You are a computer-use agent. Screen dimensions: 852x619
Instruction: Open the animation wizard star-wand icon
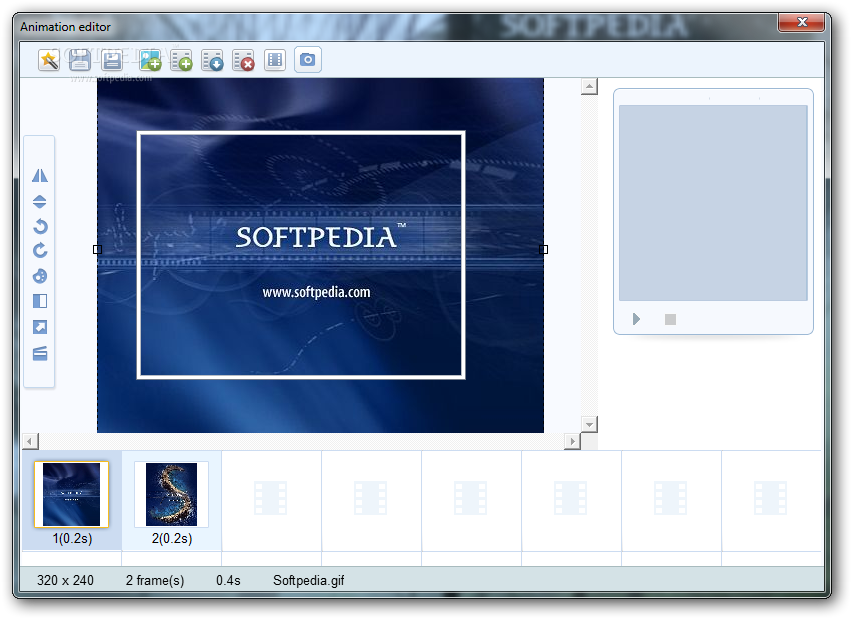[49, 60]
